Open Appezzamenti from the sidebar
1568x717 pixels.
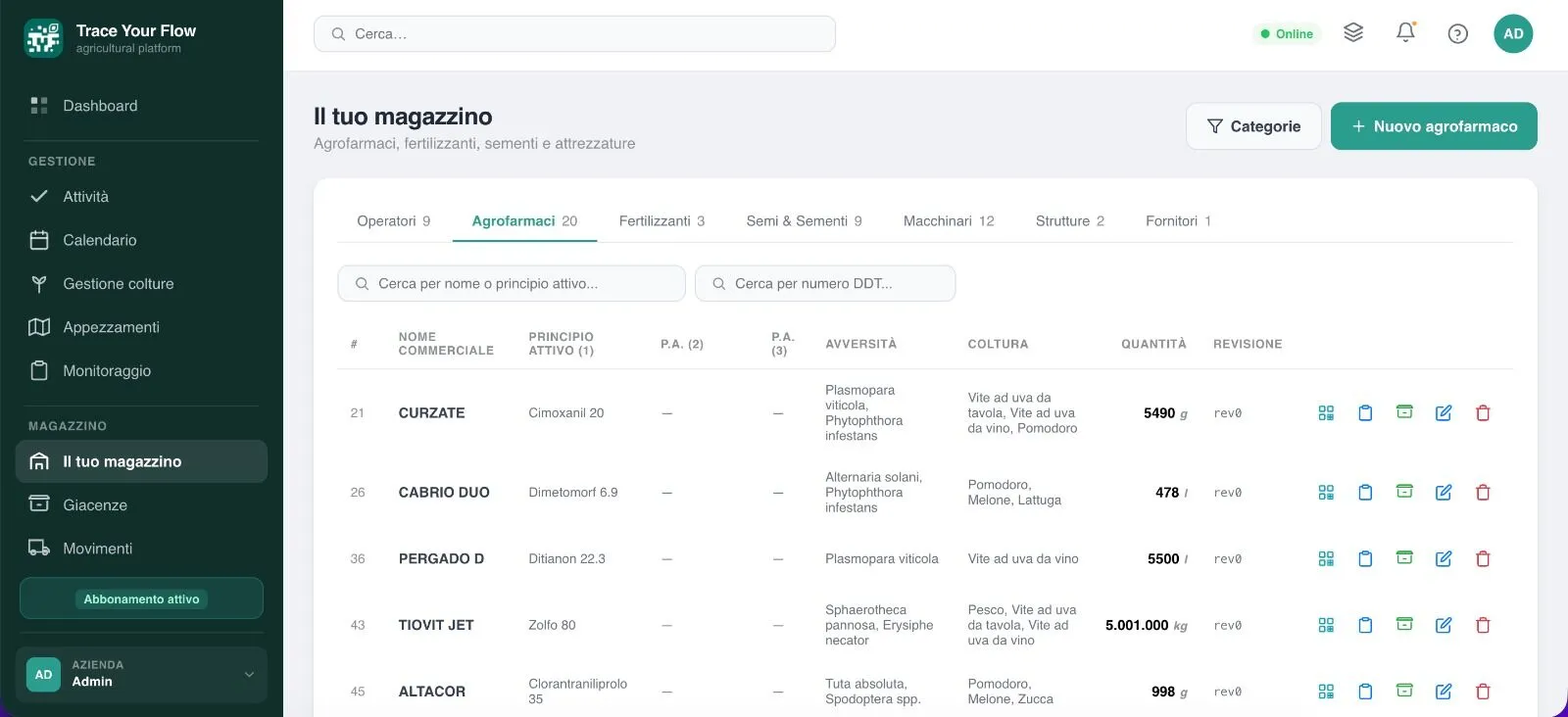pyautogui.click(x=141, y=327)
